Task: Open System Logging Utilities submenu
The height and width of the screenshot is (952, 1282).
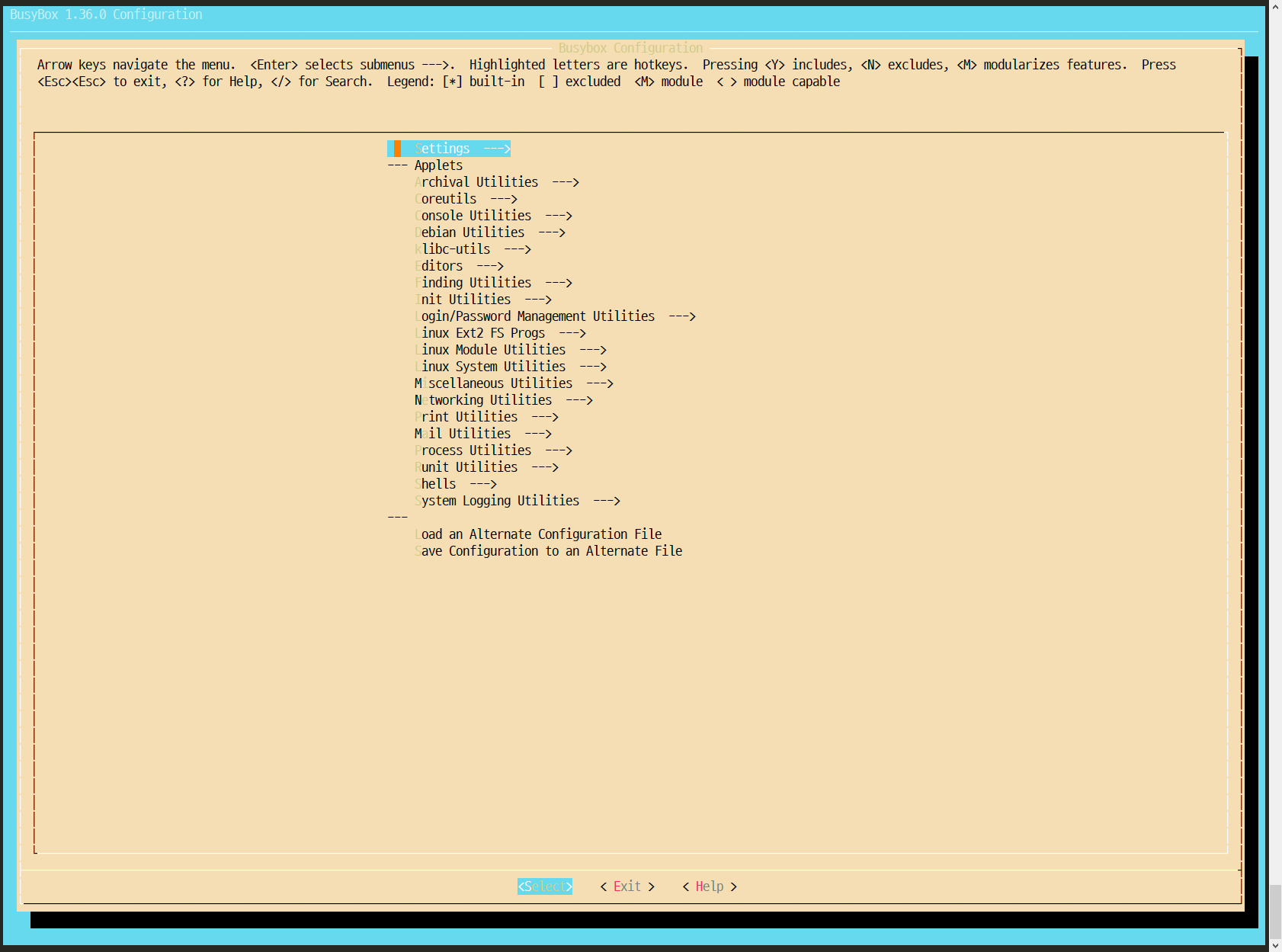Action: pos(518,501)
